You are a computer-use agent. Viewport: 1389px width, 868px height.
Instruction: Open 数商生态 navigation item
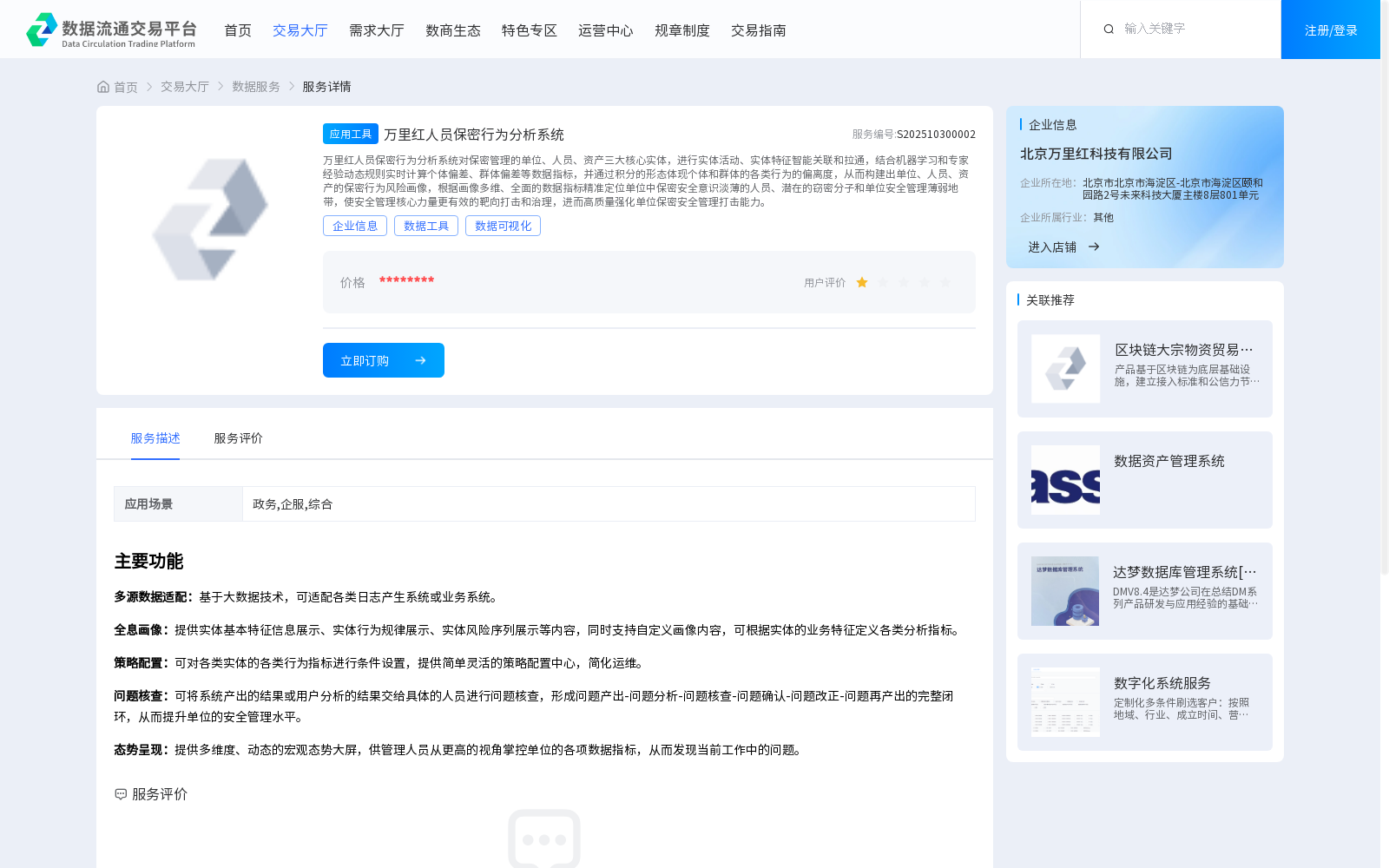click(x=453, y=30)
